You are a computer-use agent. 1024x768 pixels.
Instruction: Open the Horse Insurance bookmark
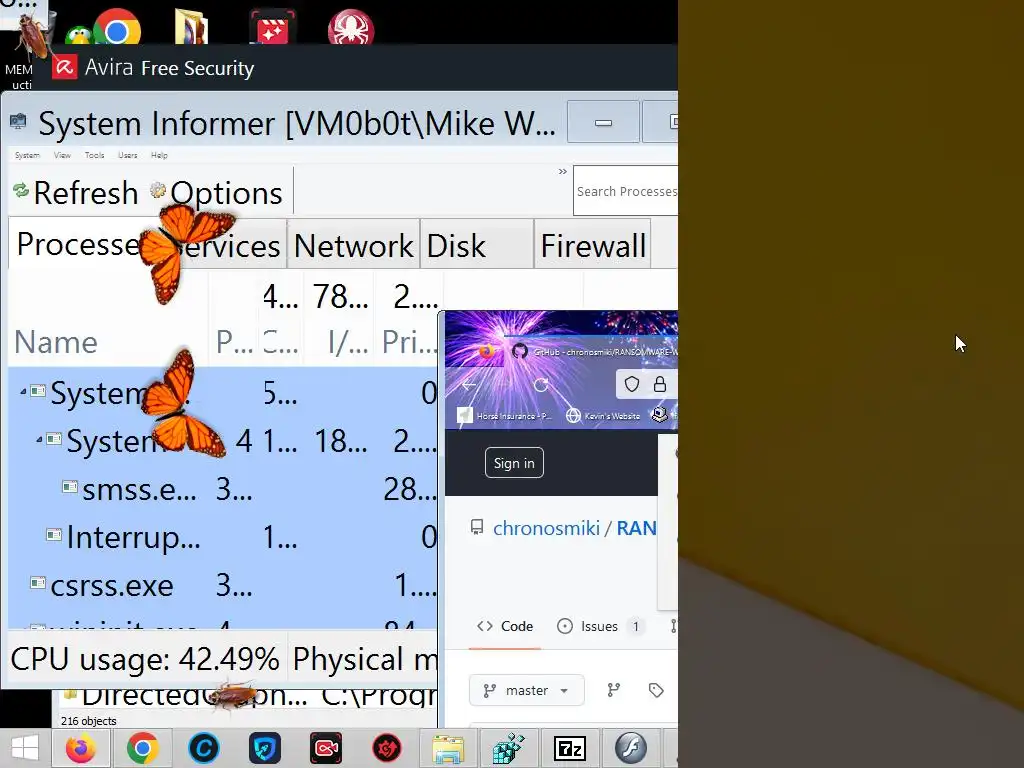tap(504, 415)
